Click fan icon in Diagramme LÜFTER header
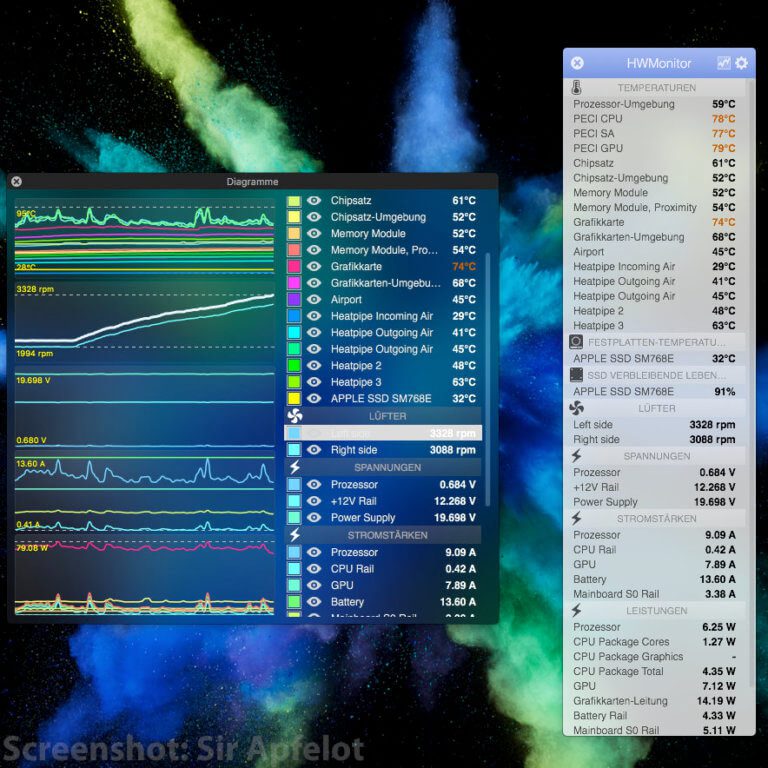Viewport: 768px width, 768px height. click(295, 416)
